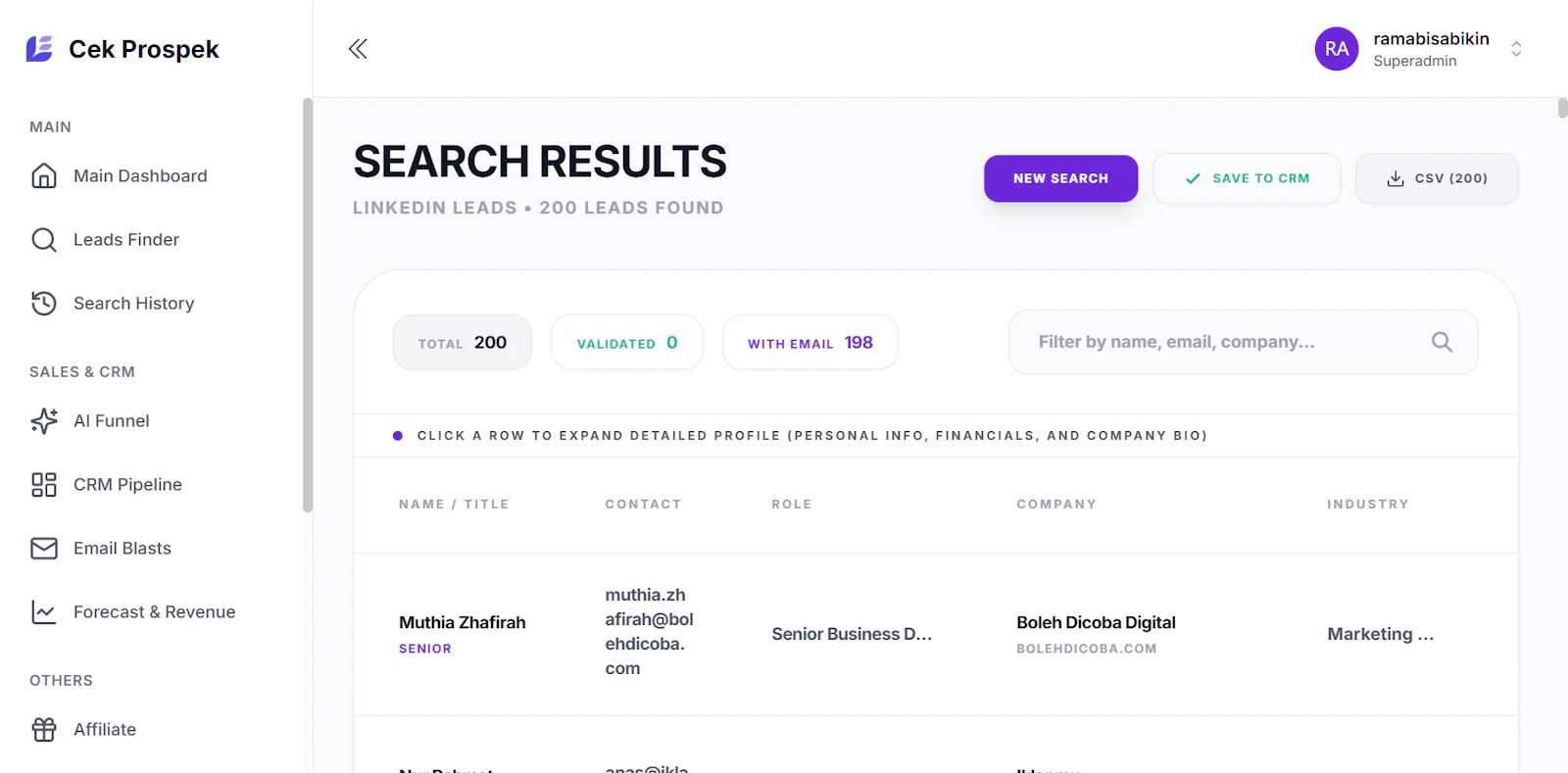Open Main Dashboard home icon
1568x773 pixels.
44,176
